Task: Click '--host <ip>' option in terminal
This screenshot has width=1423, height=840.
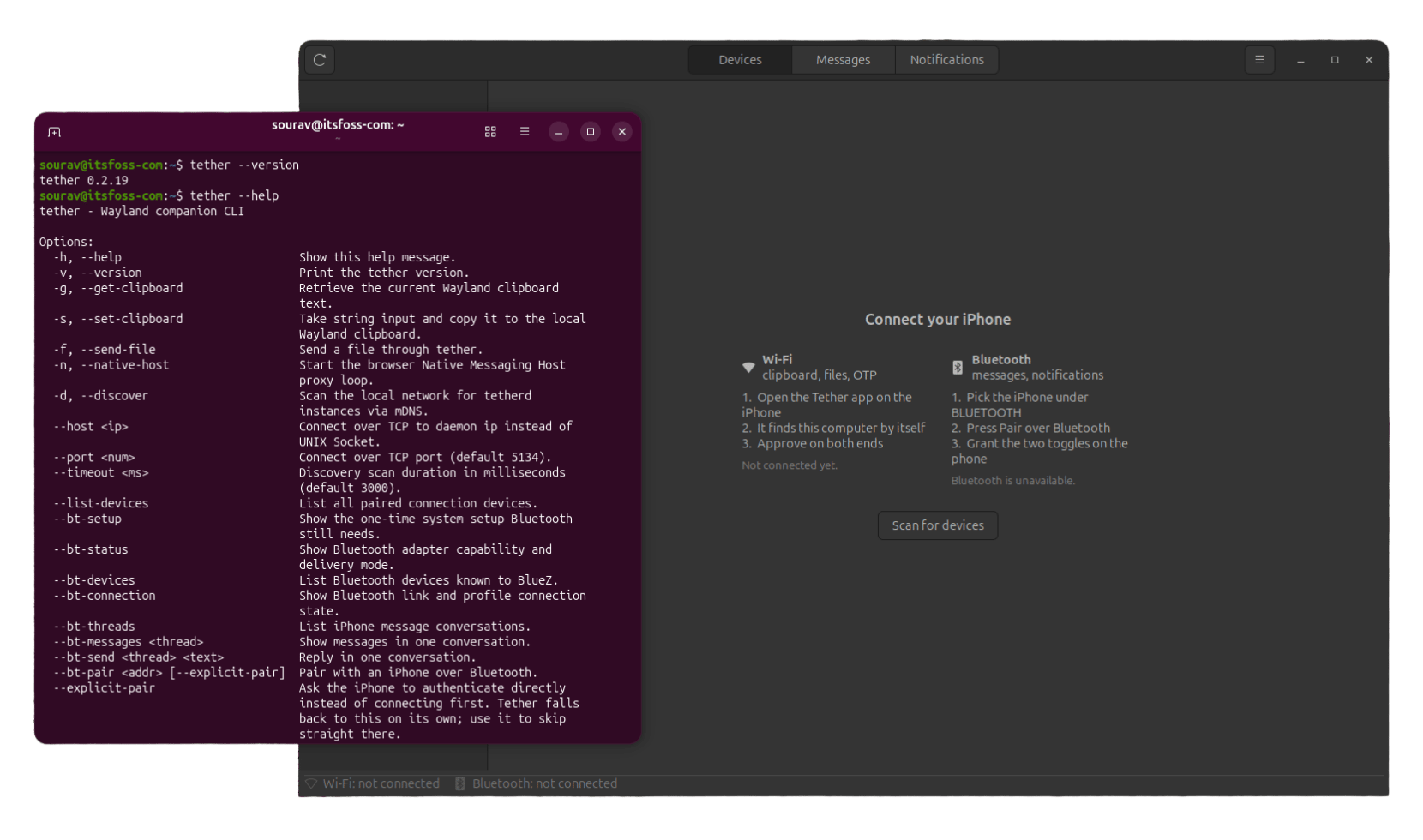Action: (91, 427)
